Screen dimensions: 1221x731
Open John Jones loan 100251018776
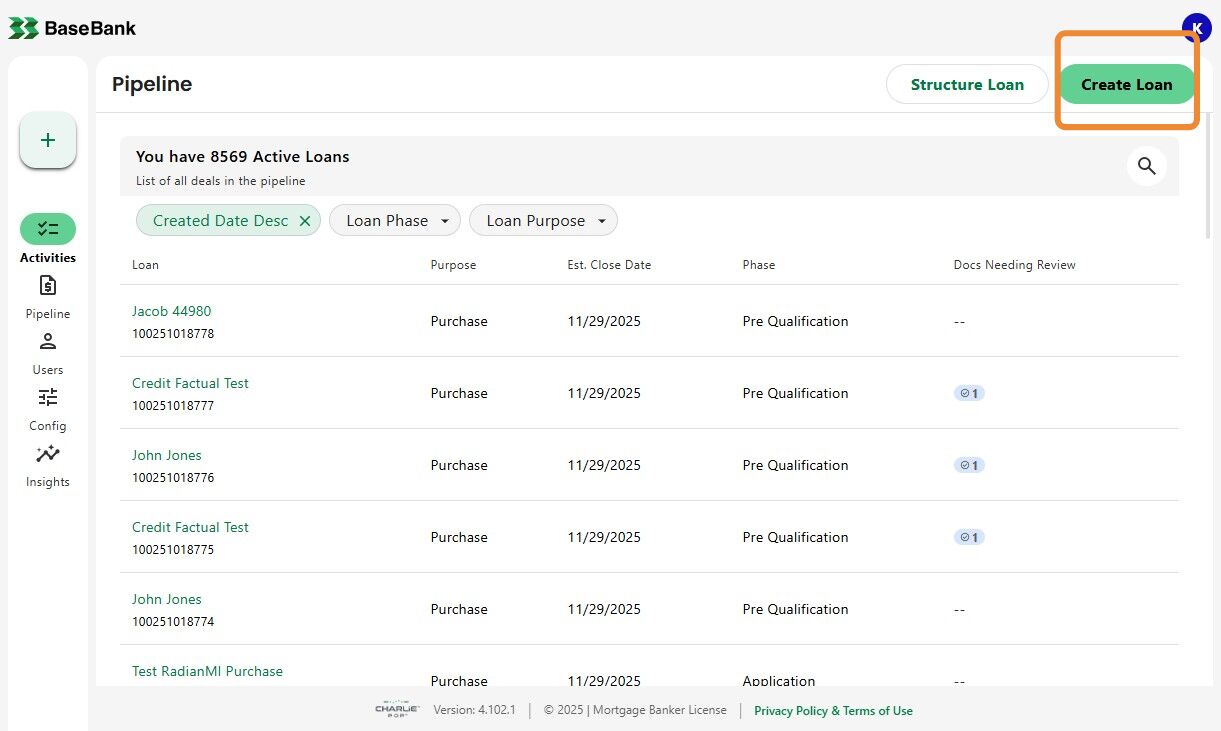pos(167,455)
